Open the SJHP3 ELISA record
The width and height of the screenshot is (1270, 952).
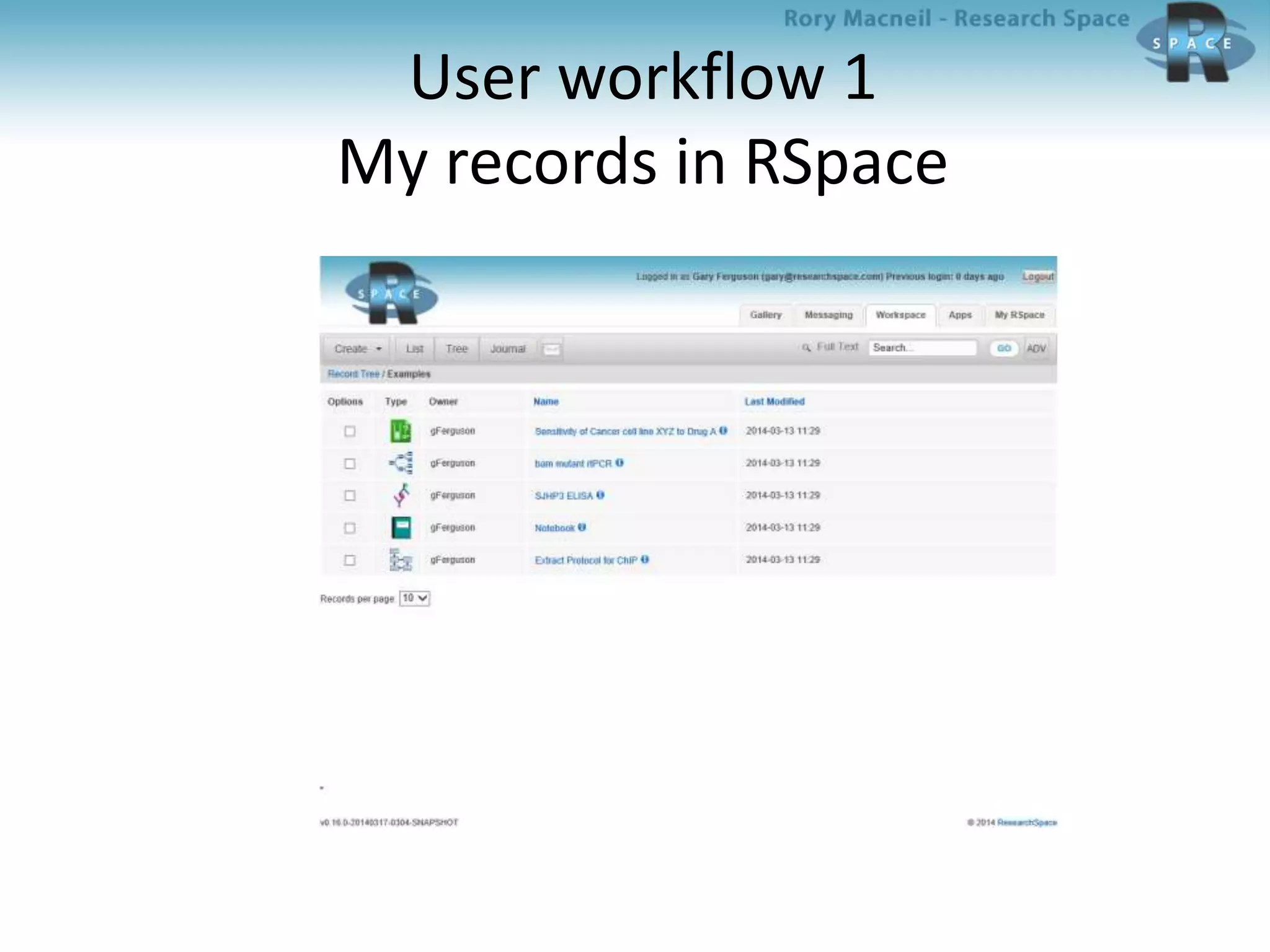564,496
